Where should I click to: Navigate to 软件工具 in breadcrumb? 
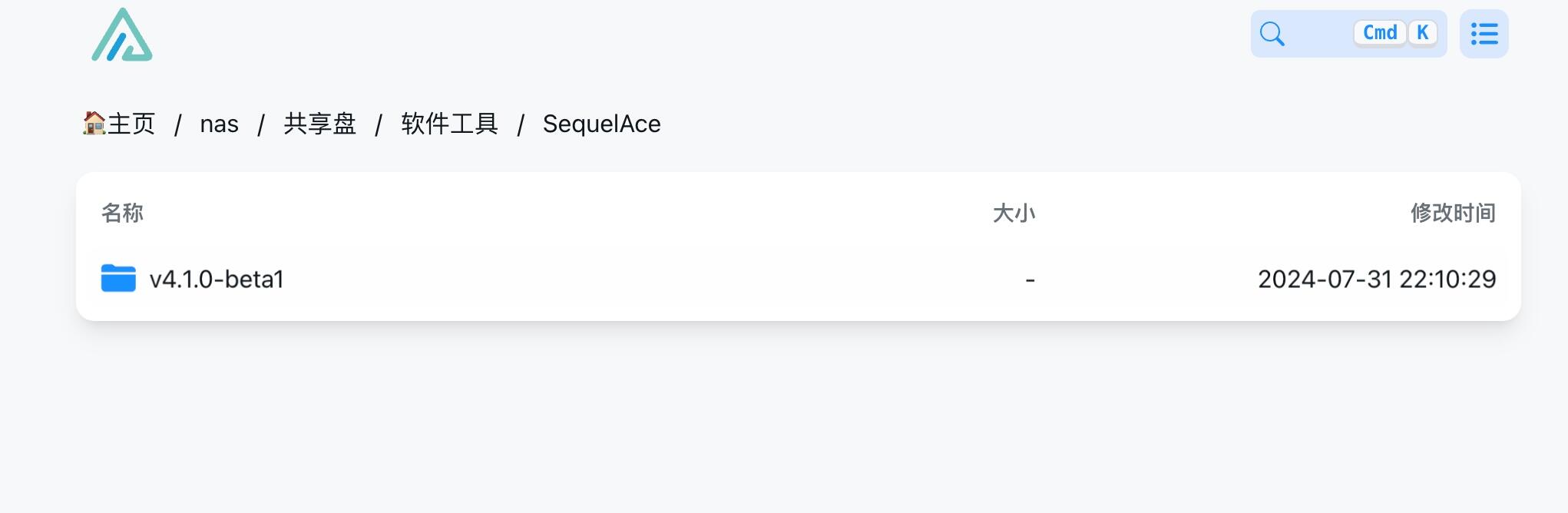point(448,124)
